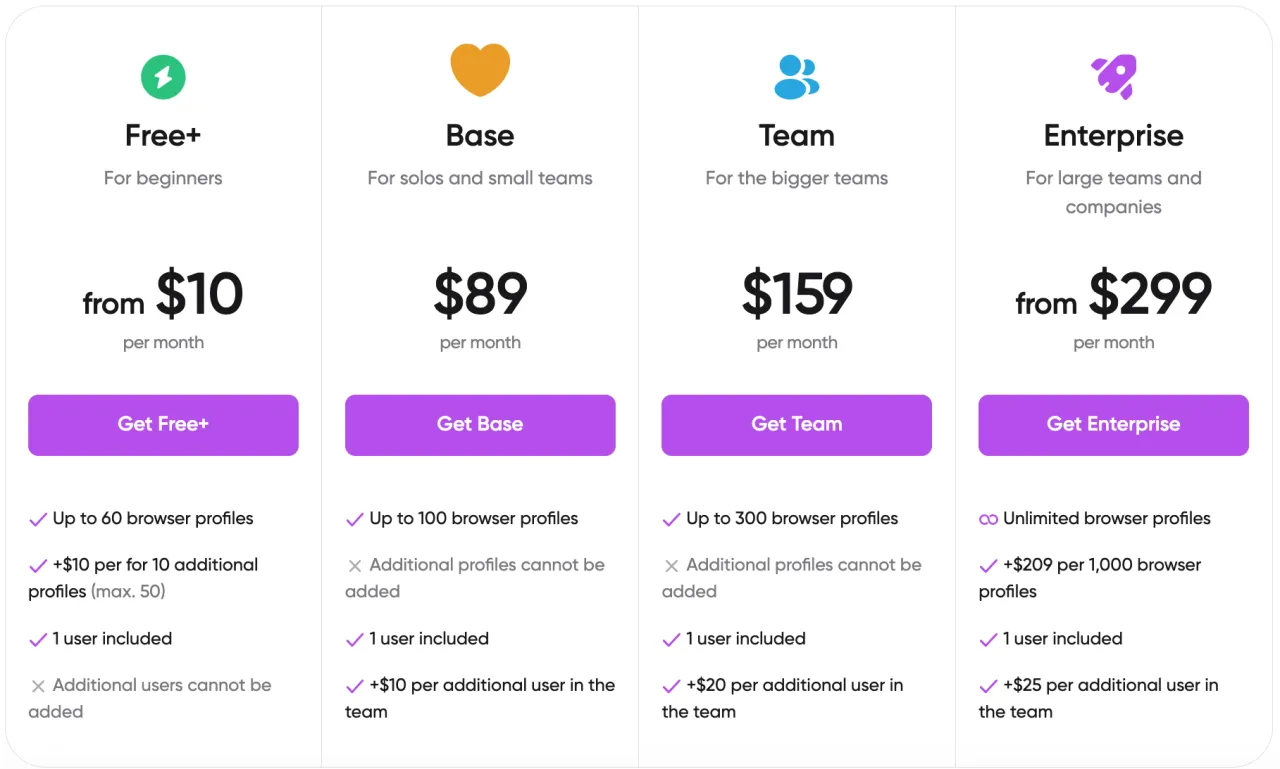Viewport: 1280px width, 769px height.
Task: Click the Free+ plan heading
Action: click(163, 135)
